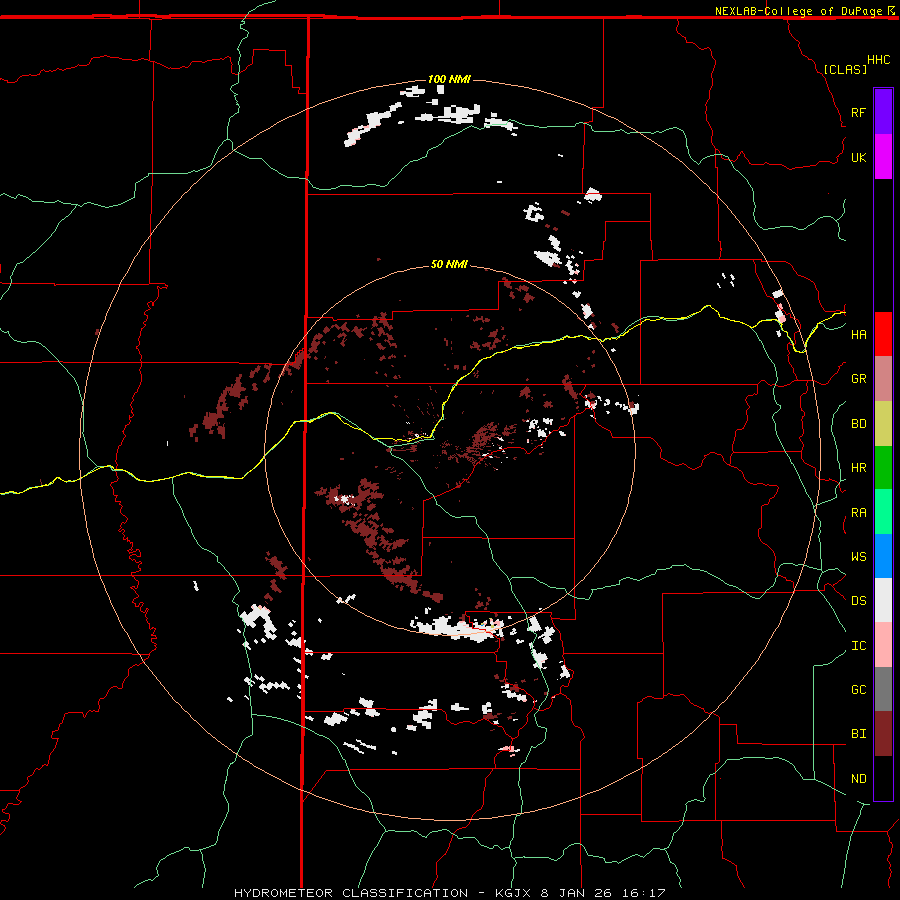Click the RF purple legend swatch

883,112
